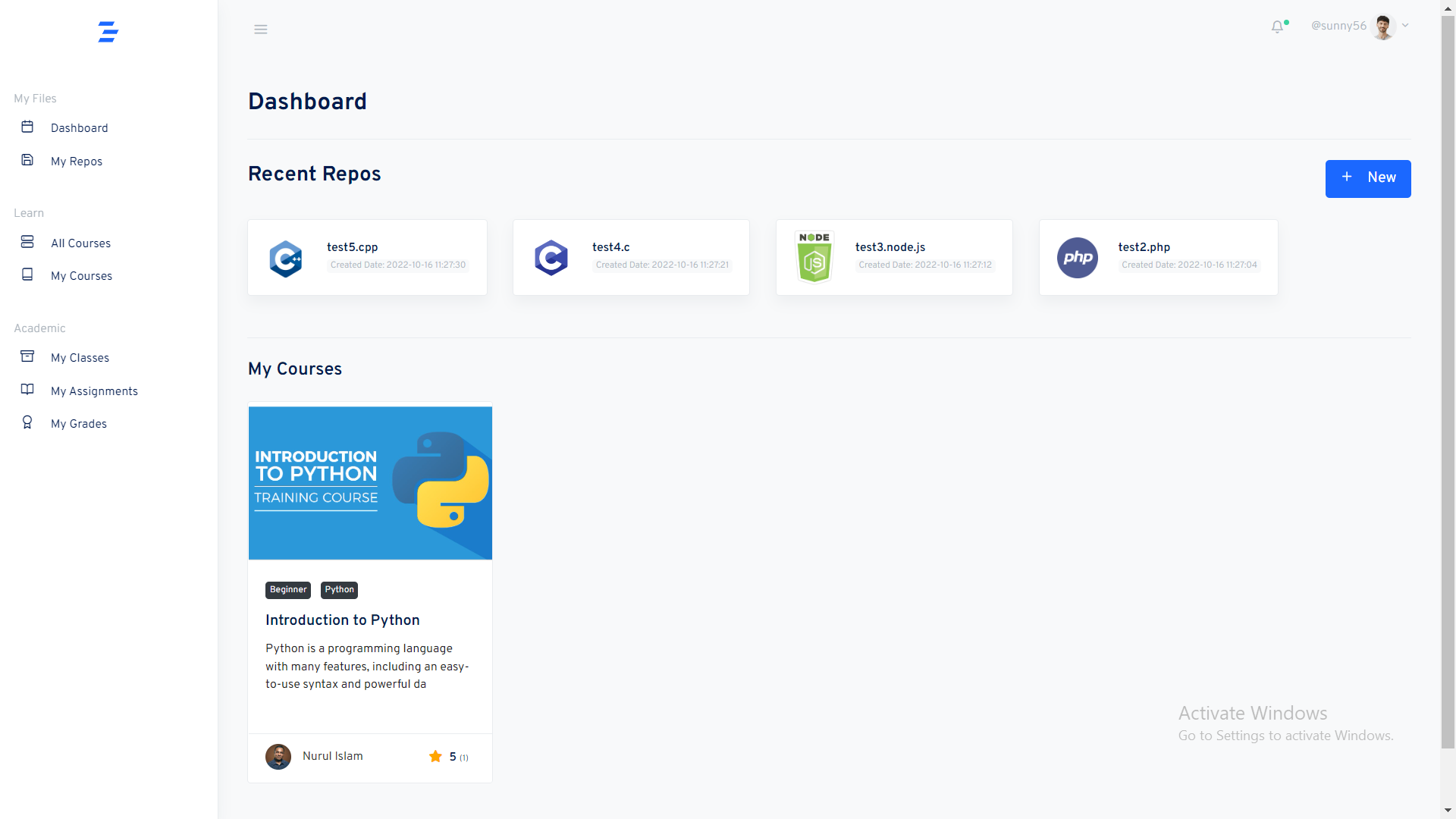This screenshot has width=1456, height=819.
Task: Click the scrollbar down arrow
Action: [x=1448, y=811]
